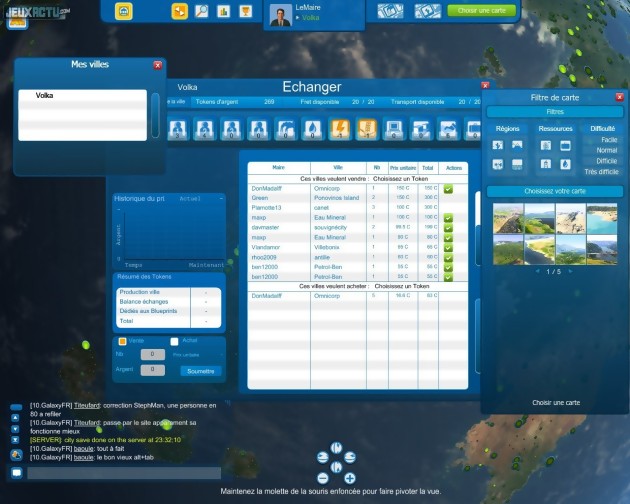This screenshot has height=504, width=630.
Task: Open the magnifier search icon in top bar
Action: click(x=202, y=11)
